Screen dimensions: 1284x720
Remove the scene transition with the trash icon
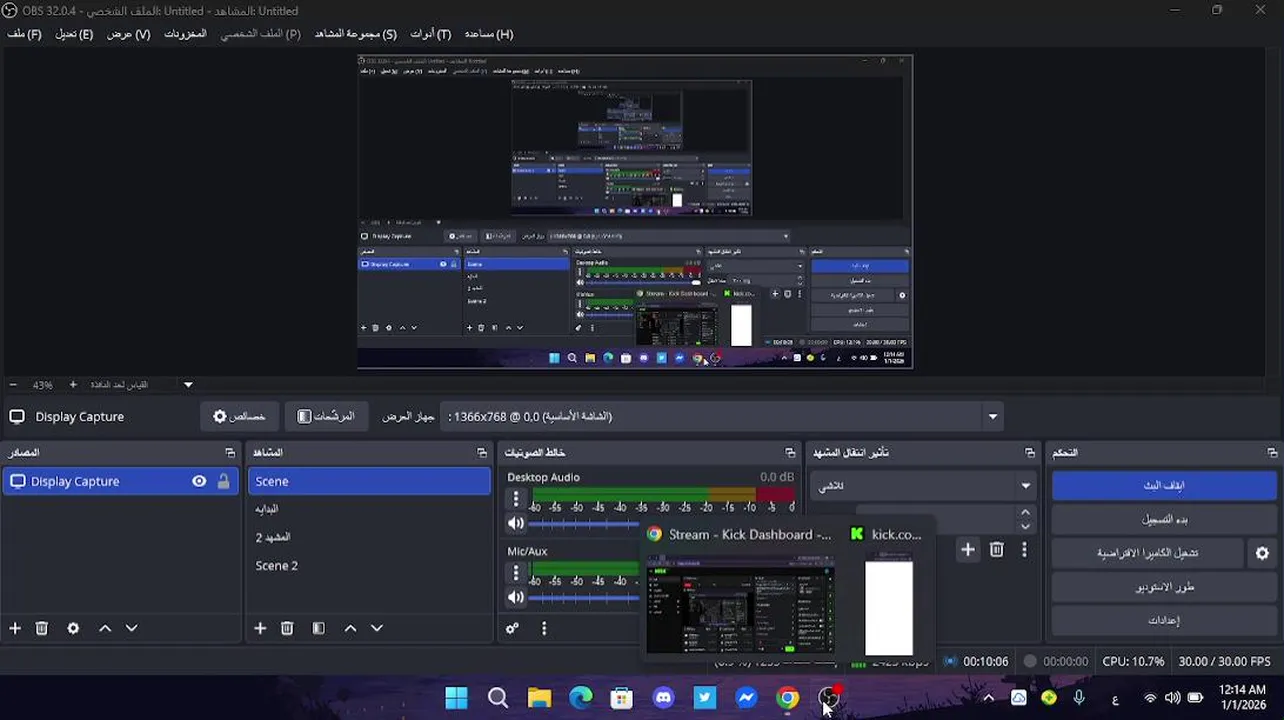click(x=996, y=549)
